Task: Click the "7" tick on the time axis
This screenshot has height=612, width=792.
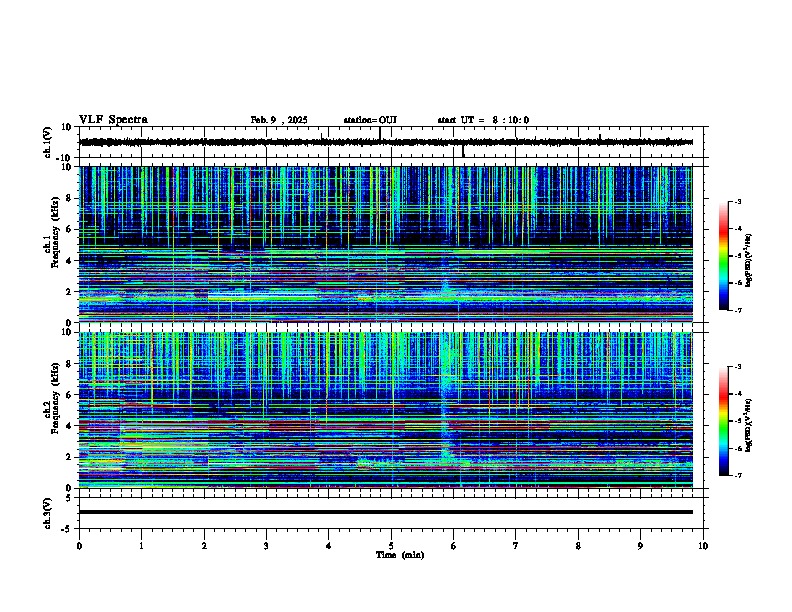Action: (516, 546)
